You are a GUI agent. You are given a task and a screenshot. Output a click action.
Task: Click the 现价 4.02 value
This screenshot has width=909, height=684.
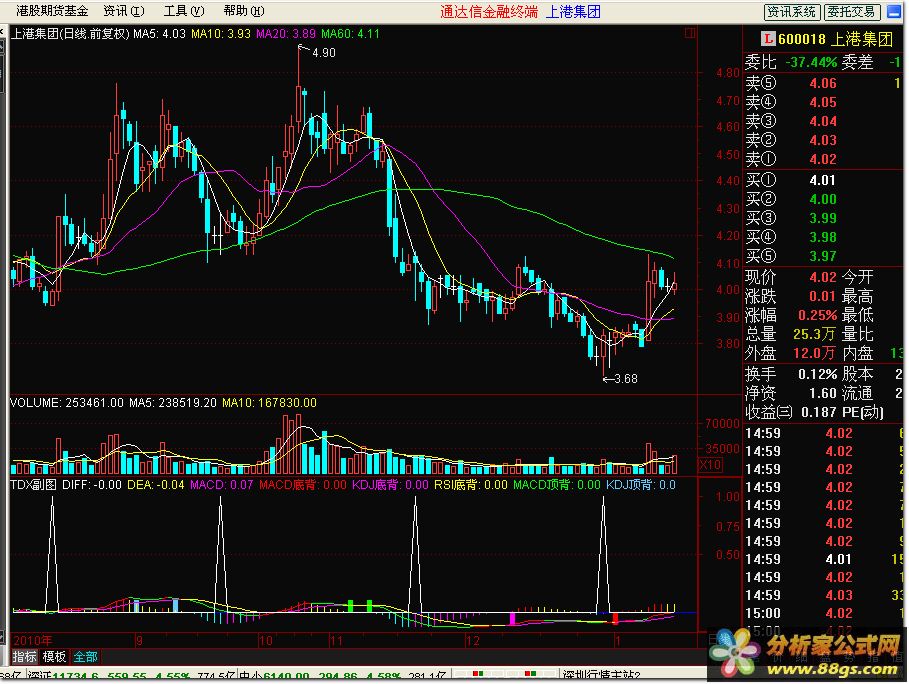coord(823,277)
